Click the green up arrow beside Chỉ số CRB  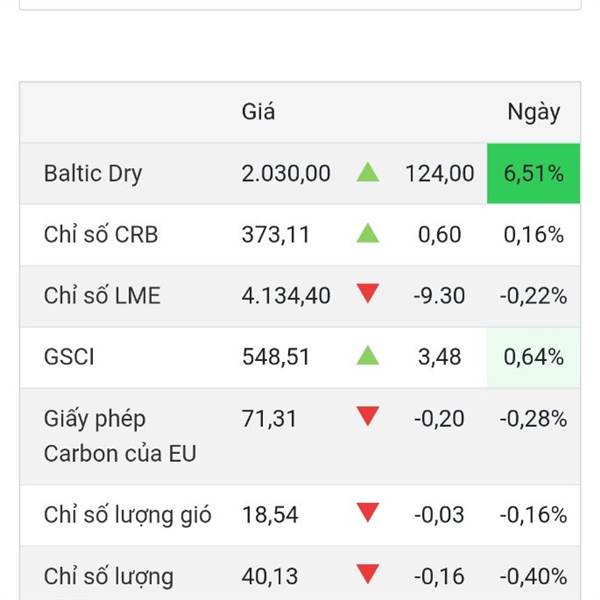pyautogui.click(x=367, y=233)
